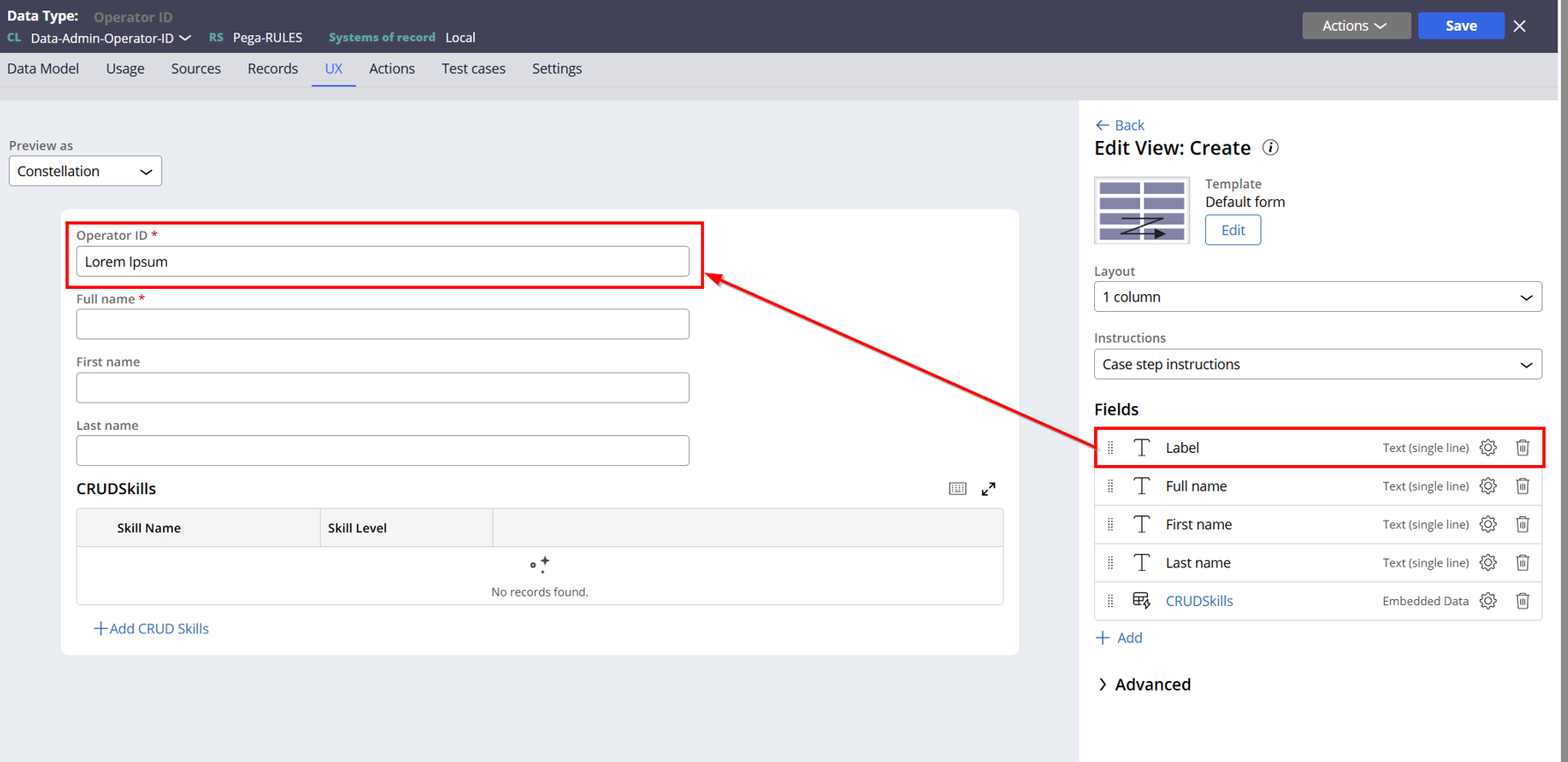Click the Skill Name column header

pyautogui.click(x=149, y=528)
